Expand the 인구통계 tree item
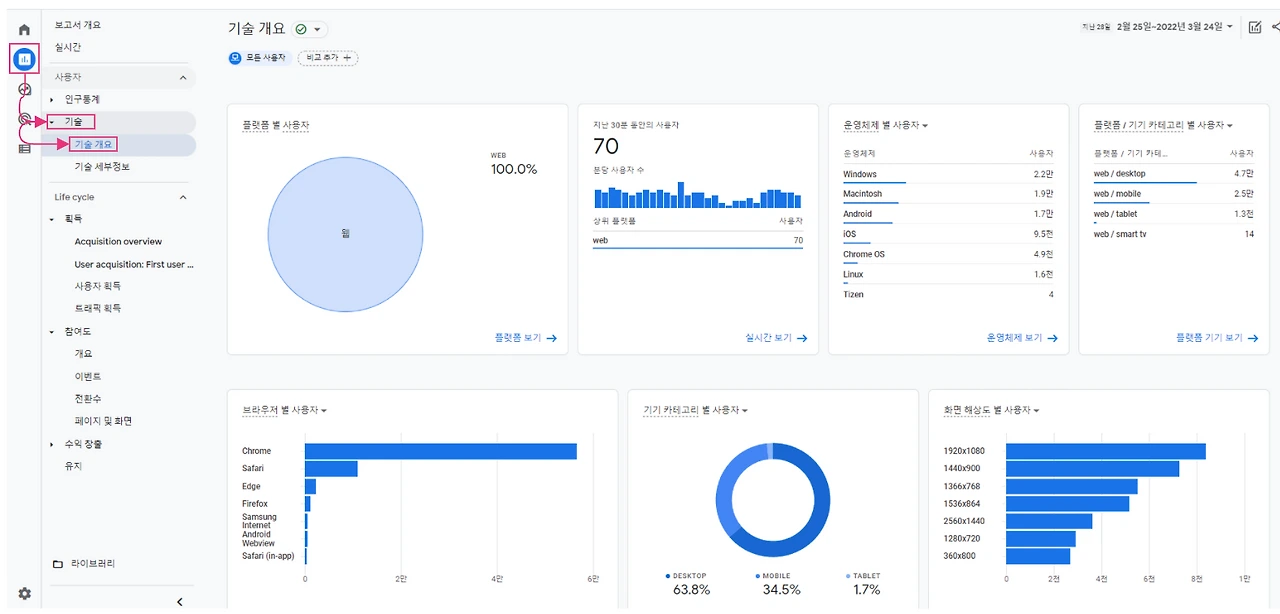 point(51,100)
